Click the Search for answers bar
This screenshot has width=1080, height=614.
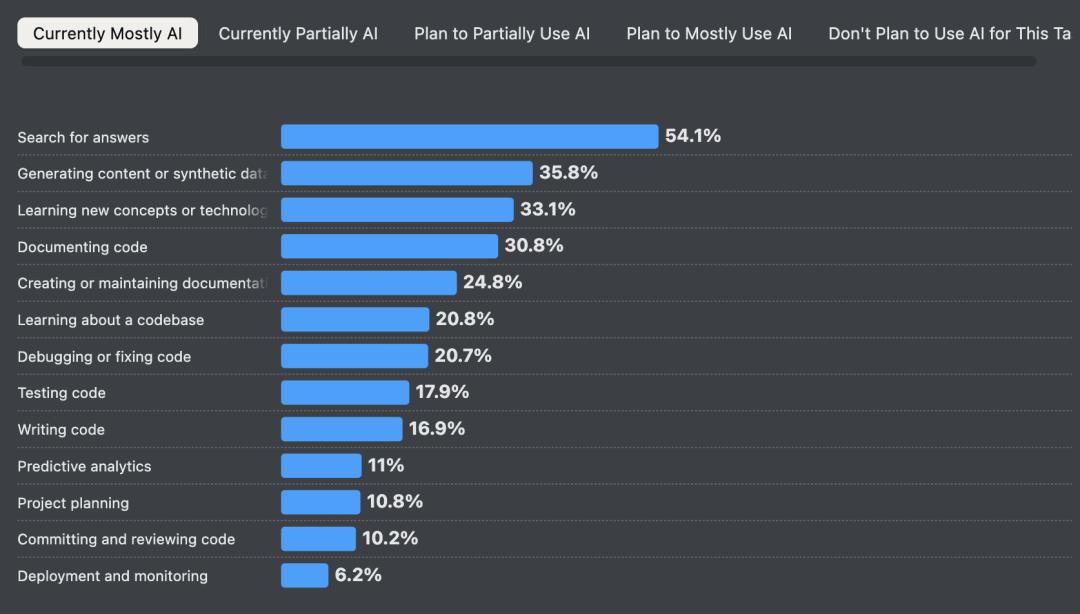tap(470, 135)
